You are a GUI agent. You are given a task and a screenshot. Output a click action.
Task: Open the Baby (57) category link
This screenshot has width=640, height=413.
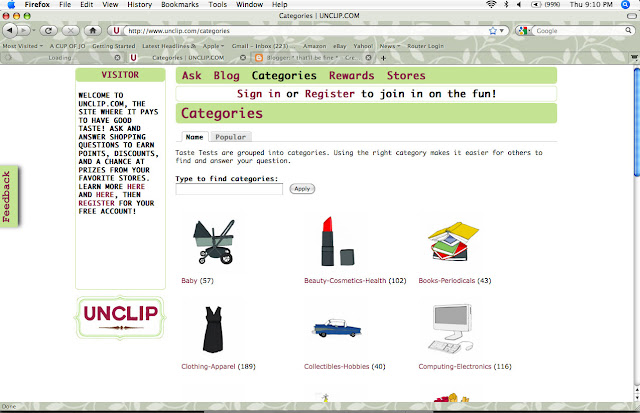[x=197, y=281]
